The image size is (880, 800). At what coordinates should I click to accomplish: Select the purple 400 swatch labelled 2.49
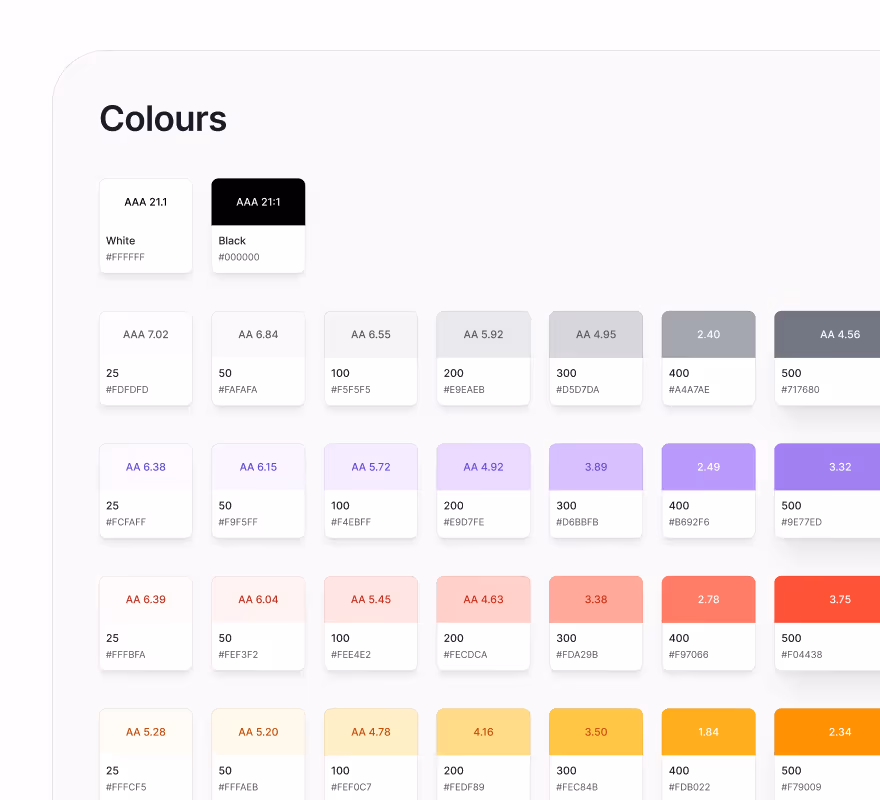[709, 491]
